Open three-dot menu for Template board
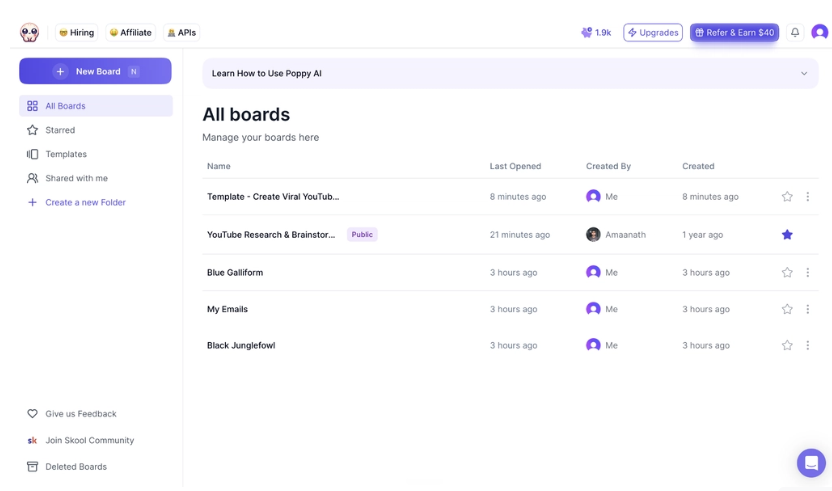The height and width of the screenshot is (491, 832). coord(808,196)
